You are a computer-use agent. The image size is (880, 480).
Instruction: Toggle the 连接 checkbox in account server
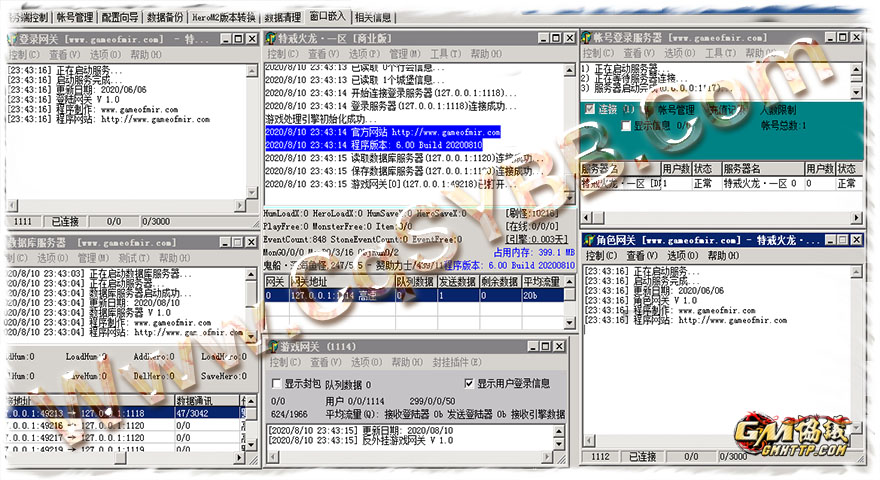point(590,109)
